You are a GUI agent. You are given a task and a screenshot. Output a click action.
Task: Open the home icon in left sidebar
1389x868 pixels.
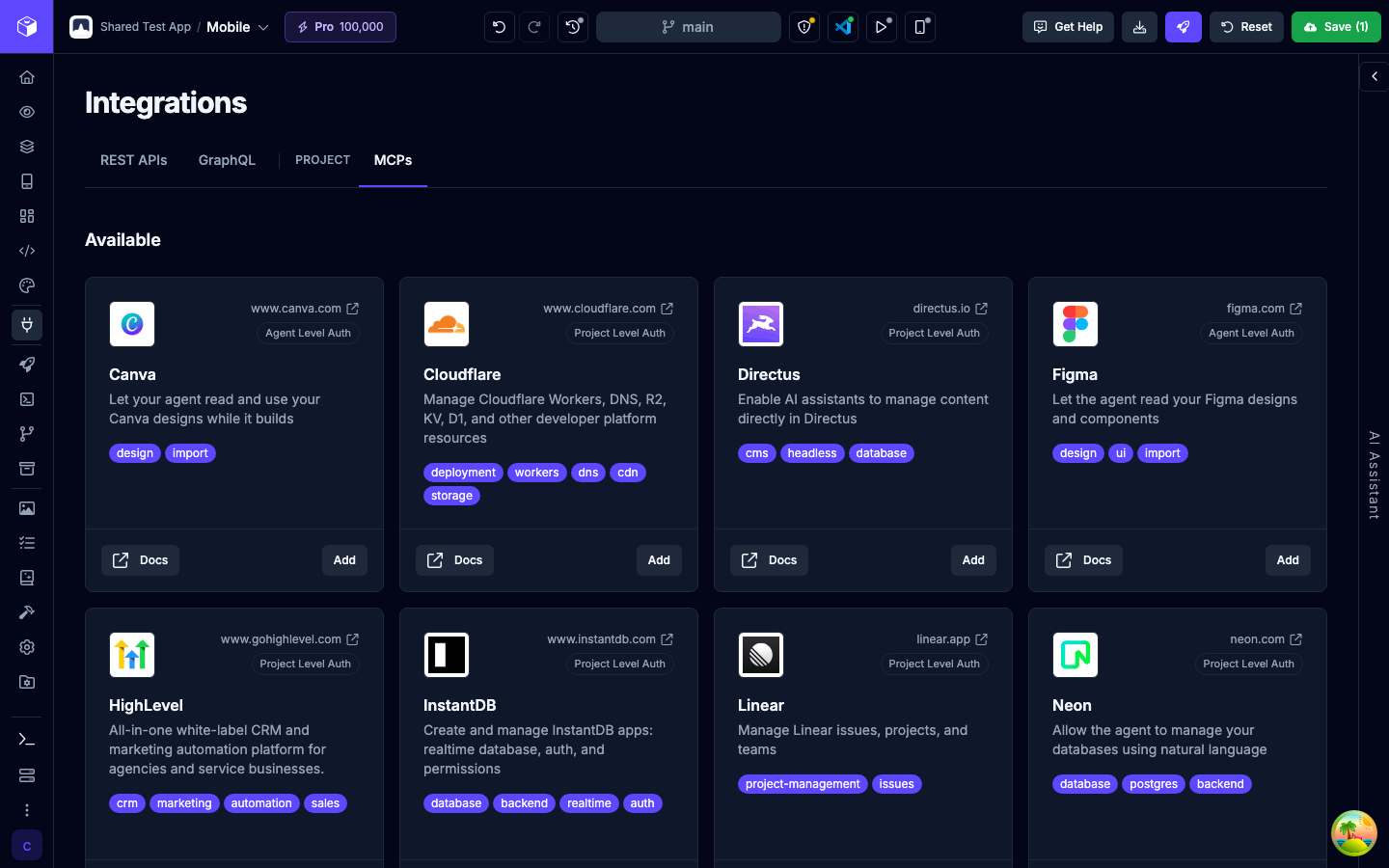click(27, 77)
